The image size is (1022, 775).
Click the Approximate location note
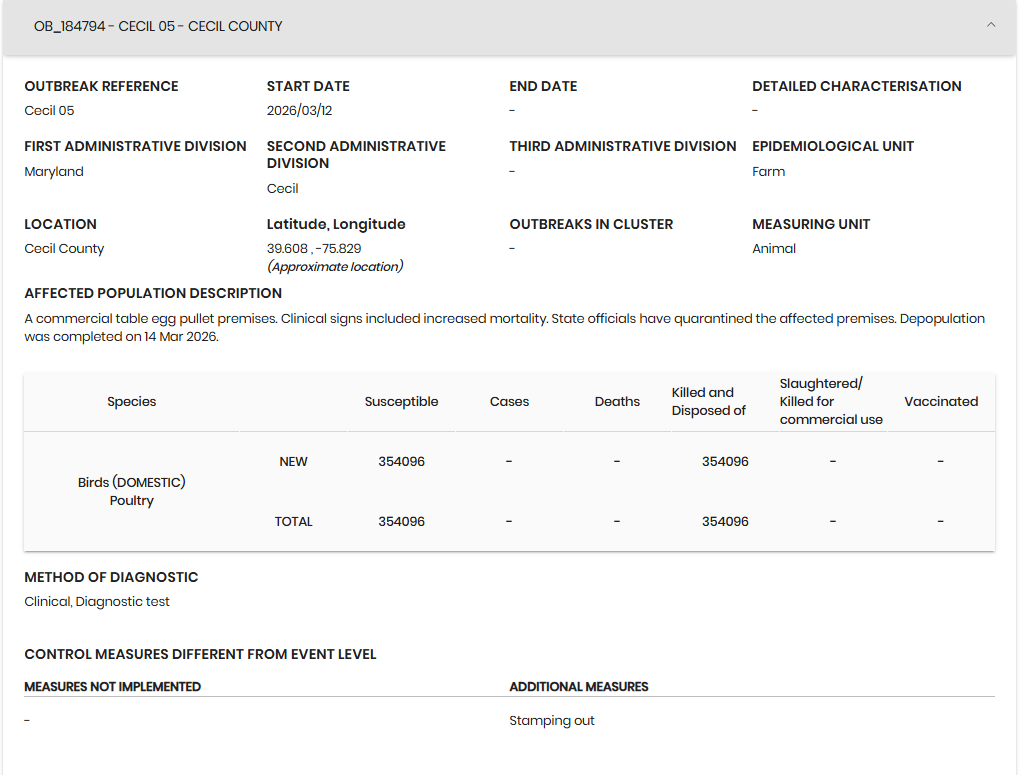[334, 267]
